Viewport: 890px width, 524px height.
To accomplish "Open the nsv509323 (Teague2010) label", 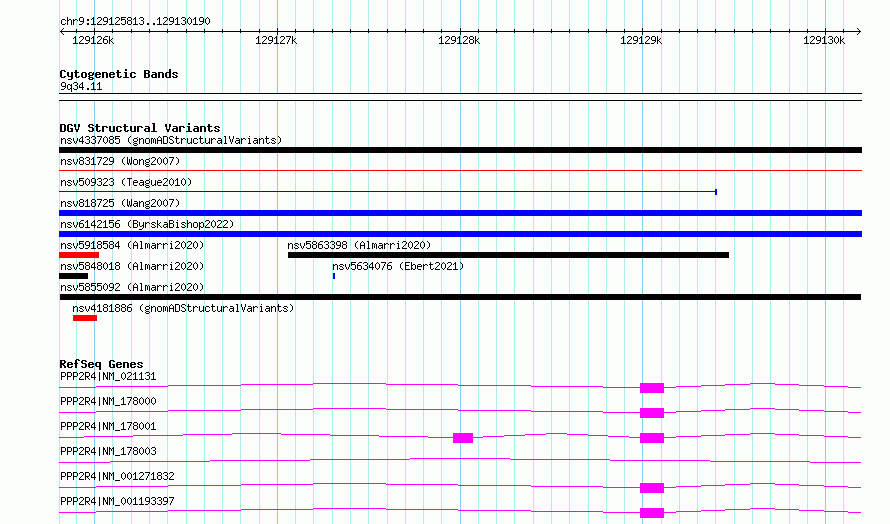I will click(126, 182).
